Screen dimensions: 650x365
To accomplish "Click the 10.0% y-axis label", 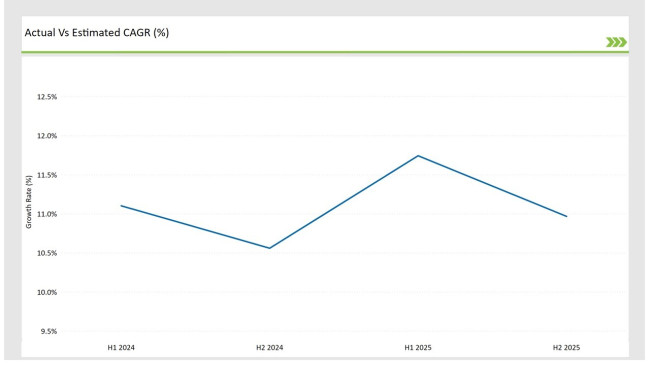I will (x=47, y=292).
